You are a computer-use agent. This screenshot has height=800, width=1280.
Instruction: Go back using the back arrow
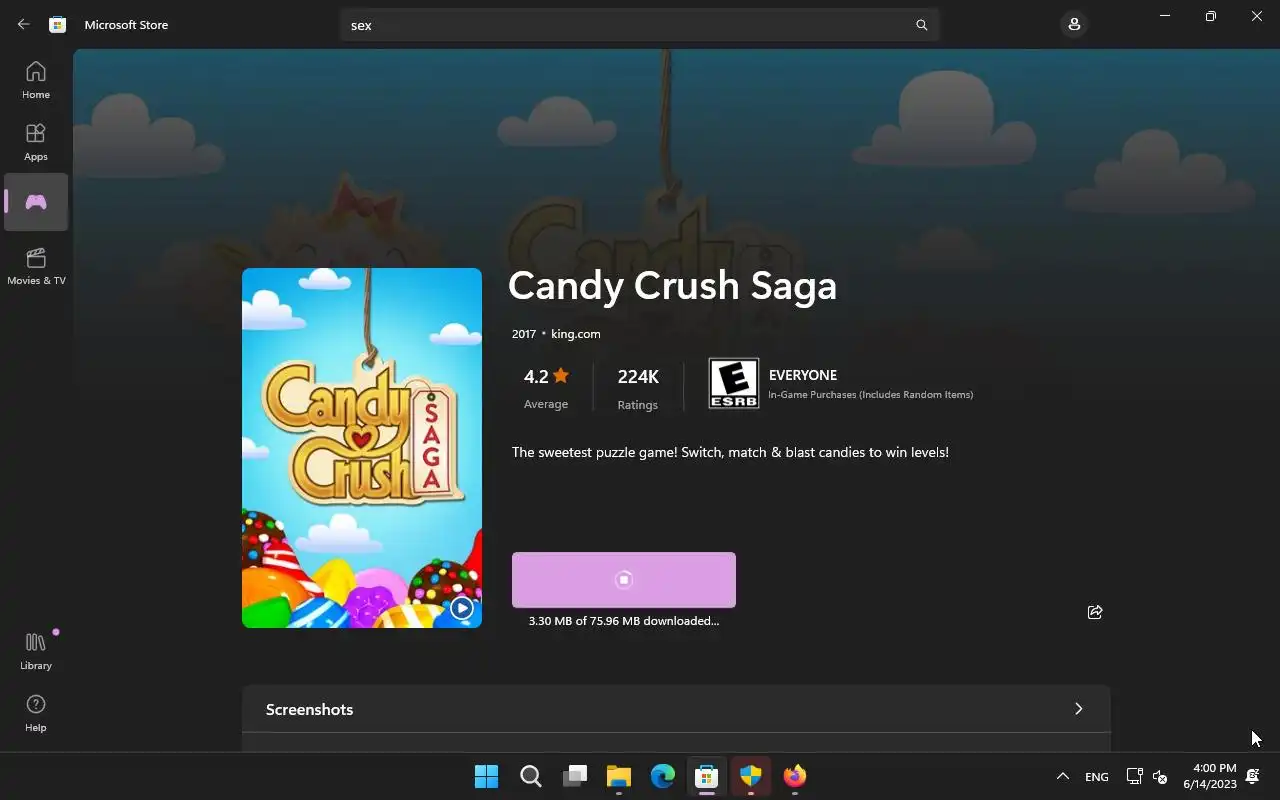pyautogui.click(x=24, y=24)
